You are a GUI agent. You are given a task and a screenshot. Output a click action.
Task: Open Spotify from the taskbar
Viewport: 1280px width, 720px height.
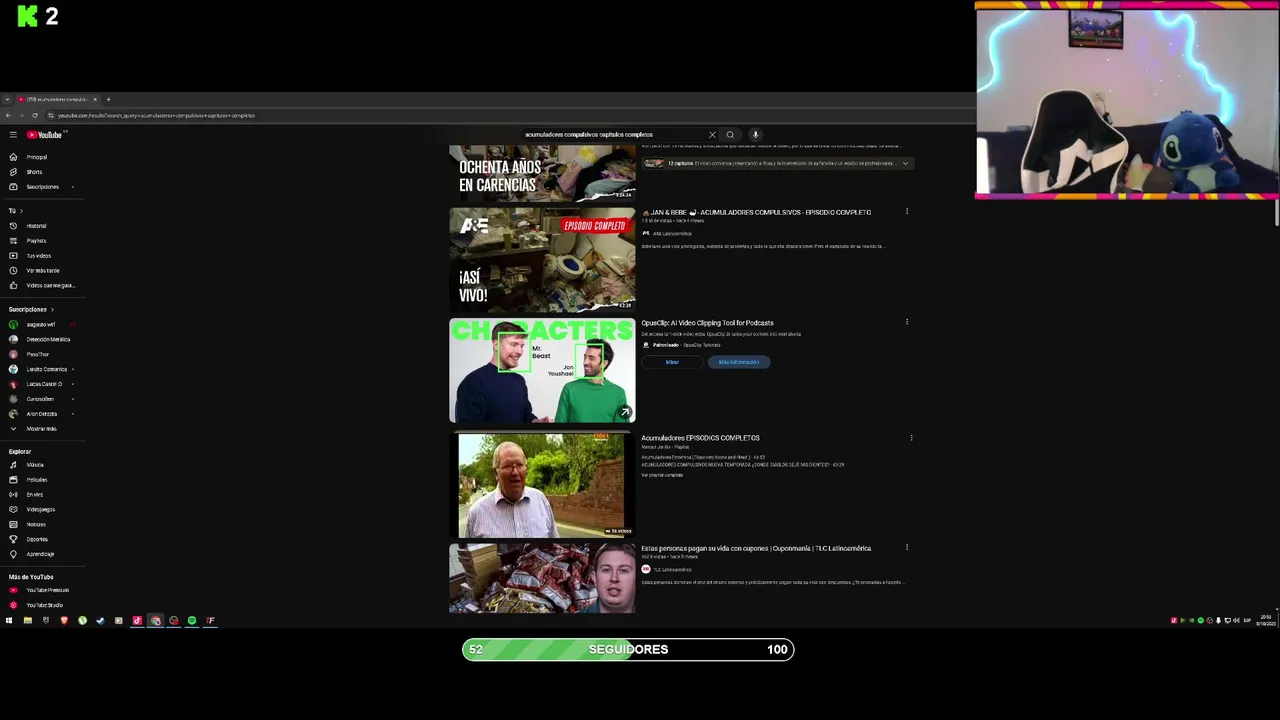pos(192,621)
